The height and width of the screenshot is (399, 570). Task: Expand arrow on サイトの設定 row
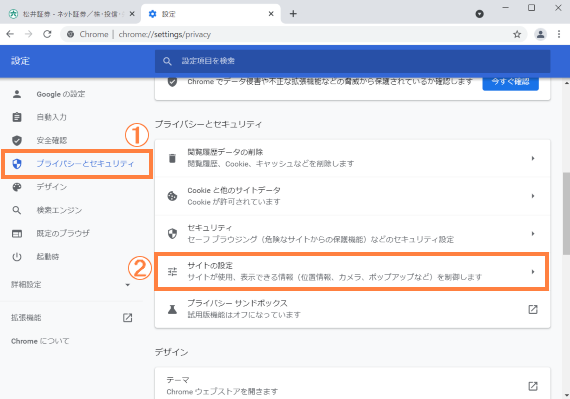[533, 271]
